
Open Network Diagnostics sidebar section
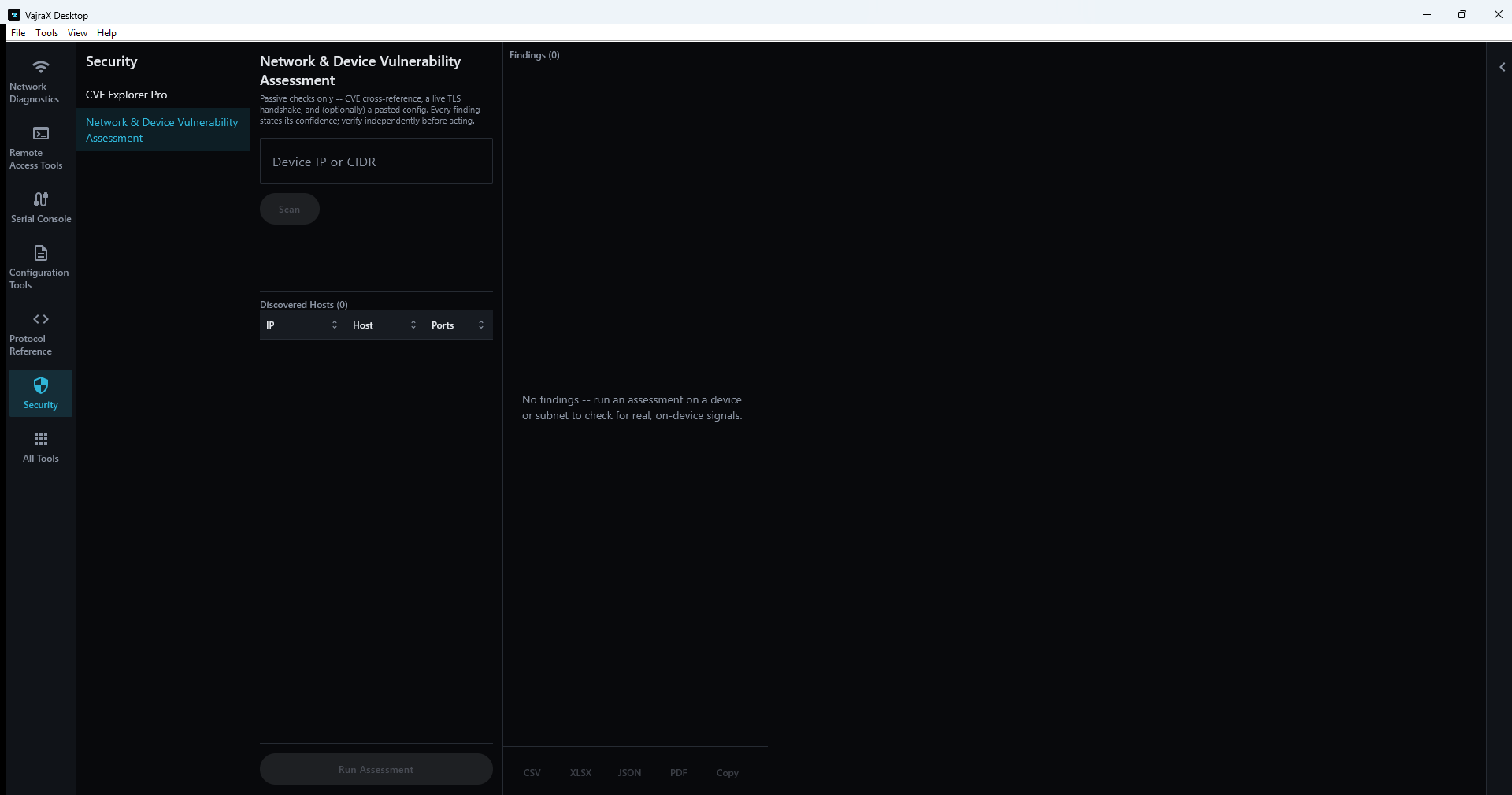(41, 81)
